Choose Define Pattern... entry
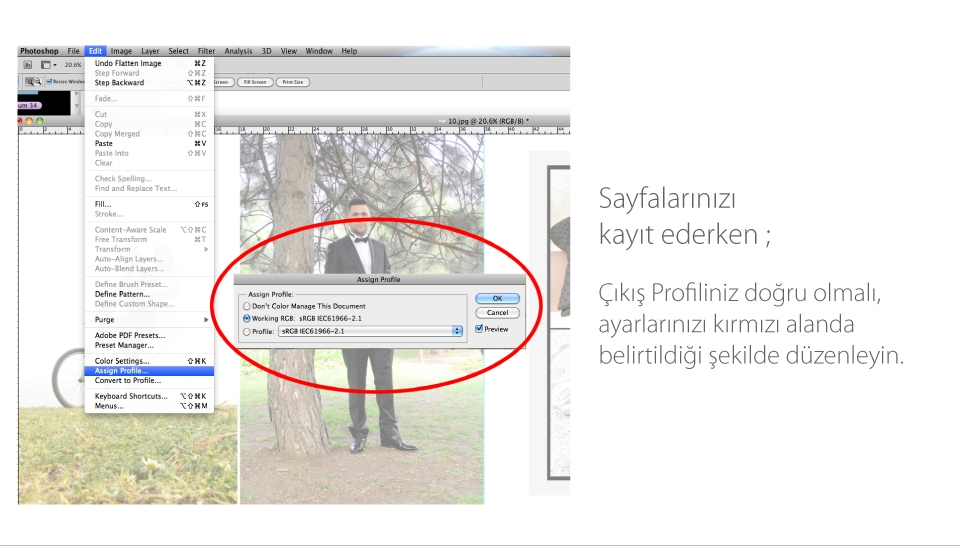Image resolution: width=960 pixels, height=550 pixels. pyautogui.click(x=149, y=294)
